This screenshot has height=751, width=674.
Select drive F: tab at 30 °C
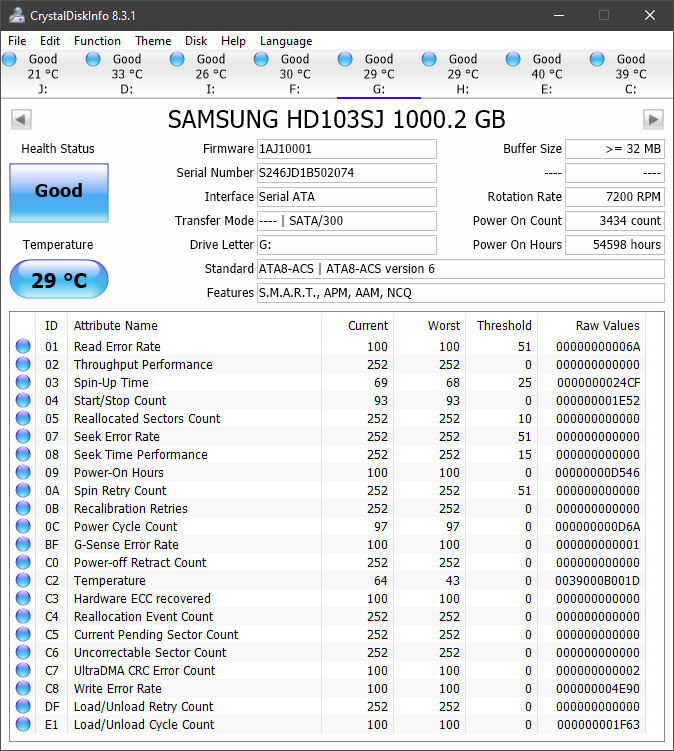point(295,74)
